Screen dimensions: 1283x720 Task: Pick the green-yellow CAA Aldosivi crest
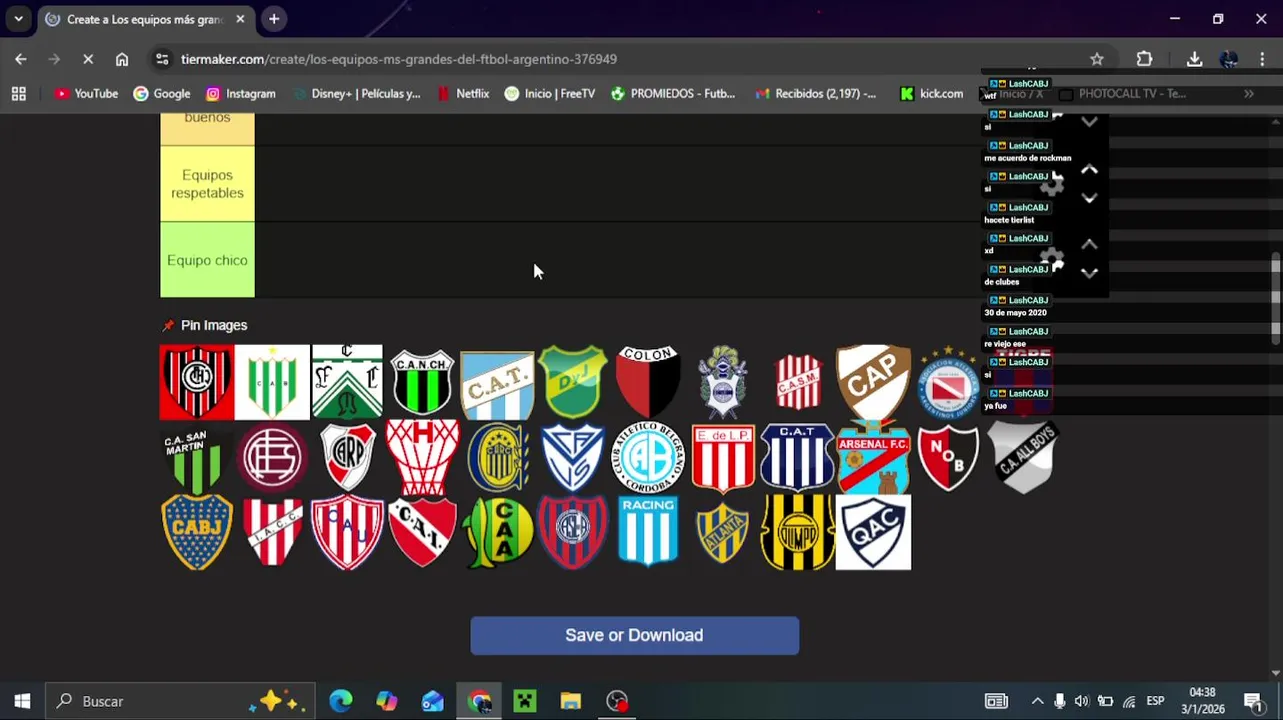coord(497,532)
